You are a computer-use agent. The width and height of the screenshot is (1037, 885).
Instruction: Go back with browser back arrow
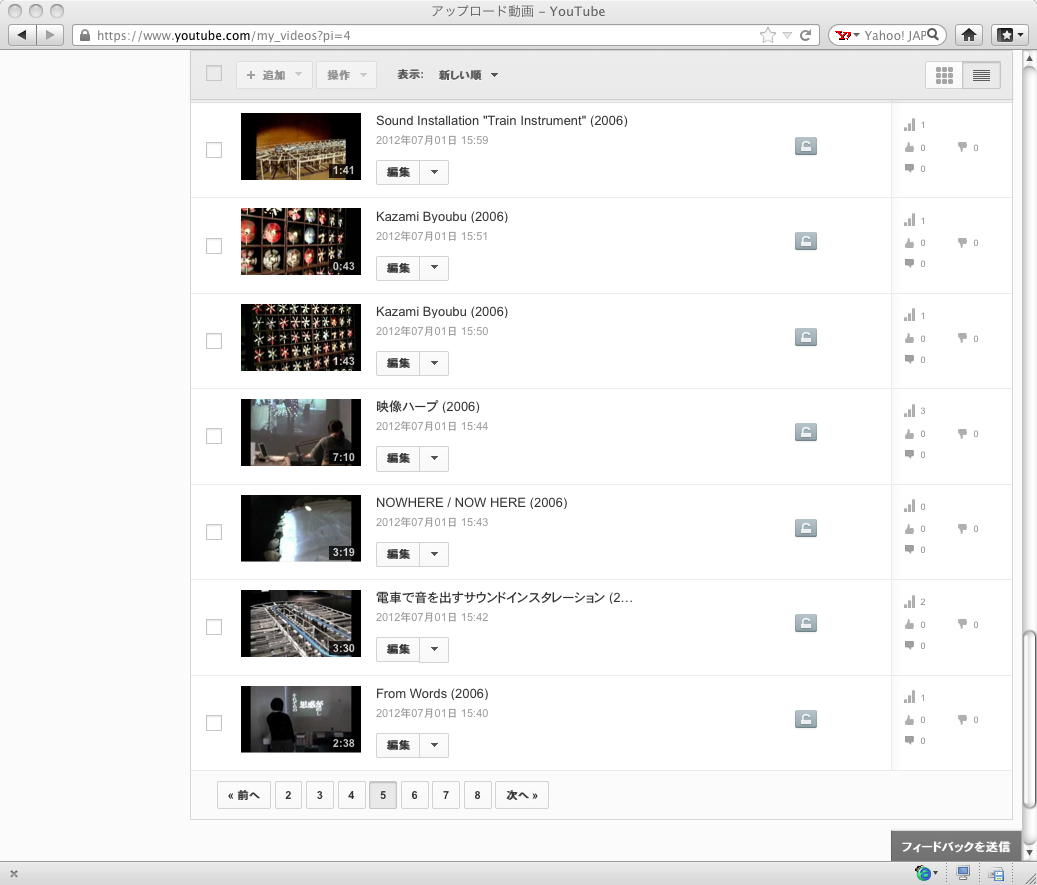(x=22, y=35)
